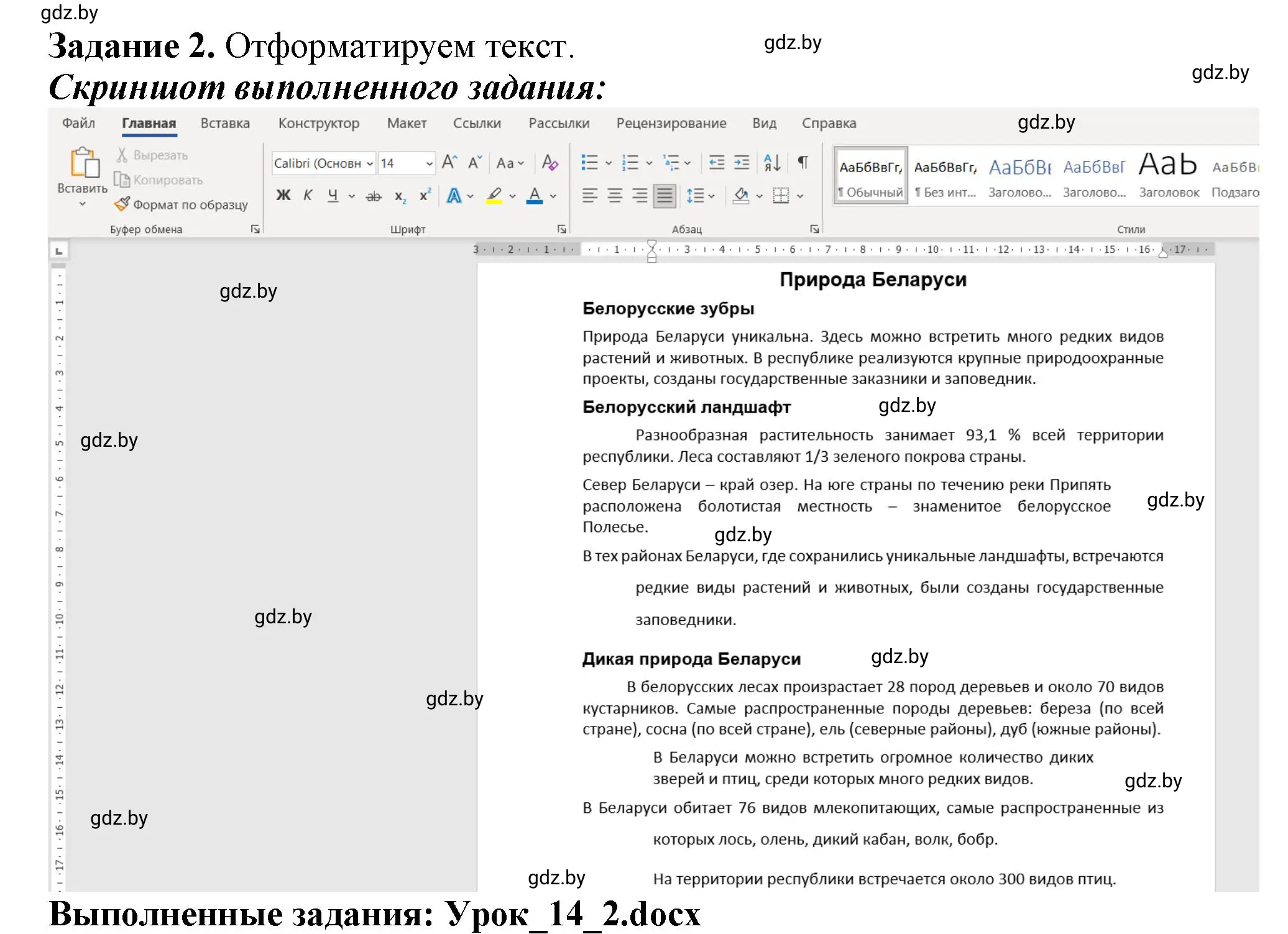Viewport: 1288px width, 934px height.
Task: Switch to Конструктор tab
Action: pyautogui.click(x=319, y=123)
